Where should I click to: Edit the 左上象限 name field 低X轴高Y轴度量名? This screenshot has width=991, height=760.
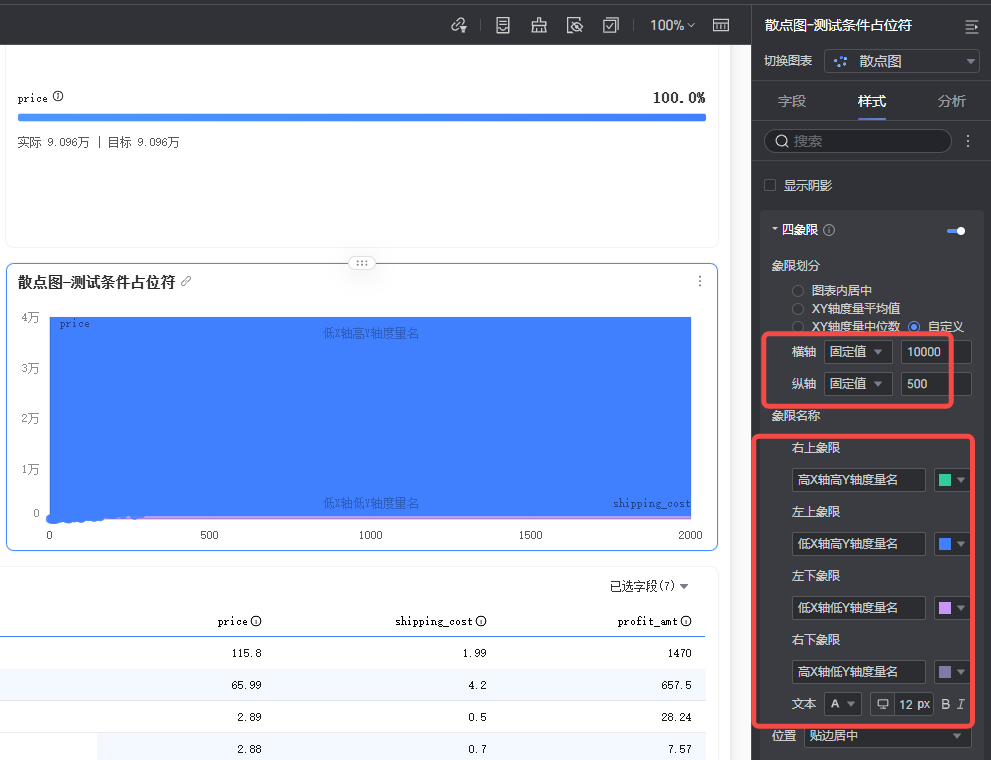[x=858, y=544]
